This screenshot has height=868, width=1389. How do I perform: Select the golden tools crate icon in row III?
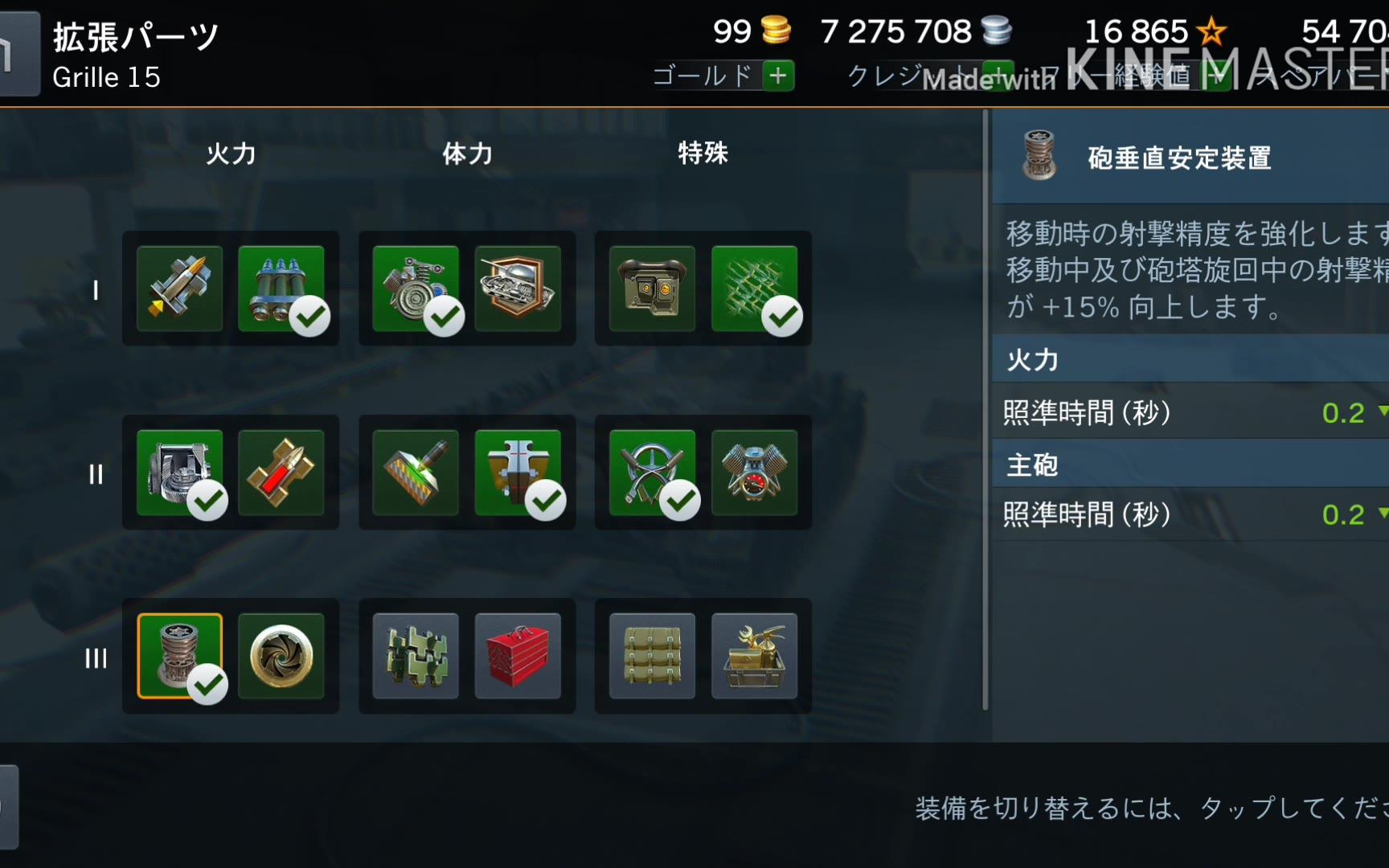click(754, 656)
